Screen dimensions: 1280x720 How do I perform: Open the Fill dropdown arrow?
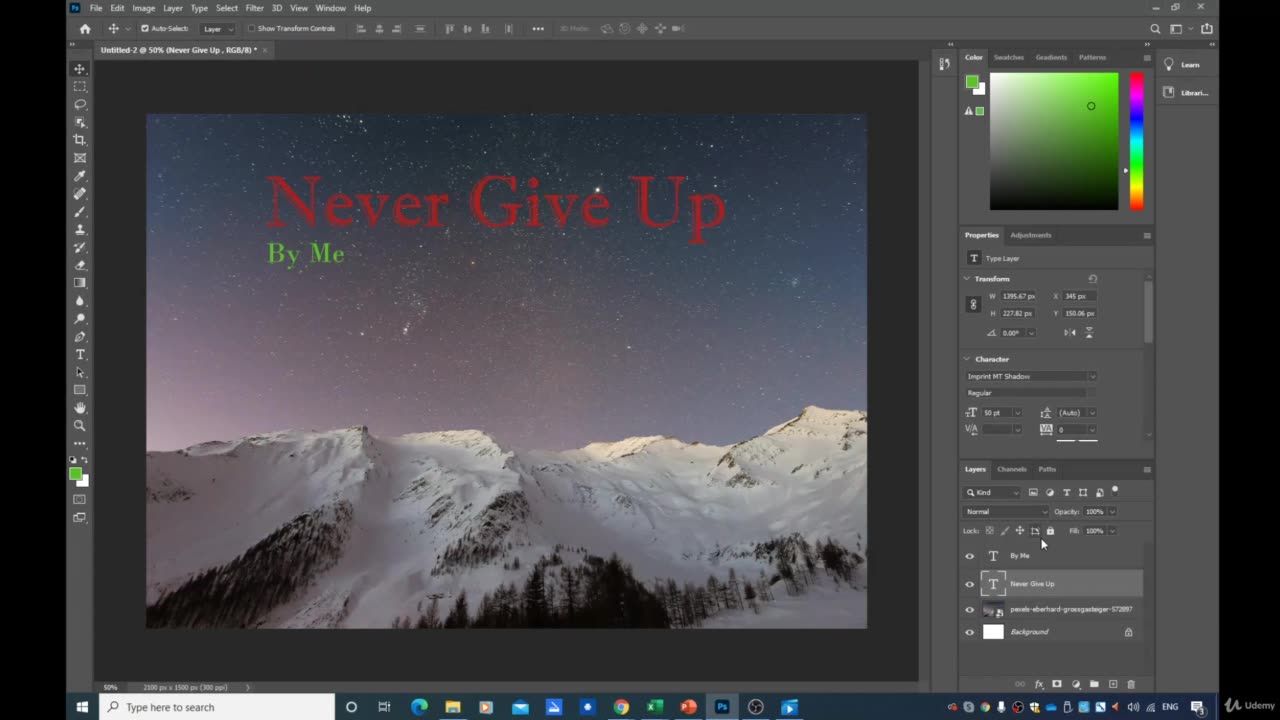[x=1111, y=531]
